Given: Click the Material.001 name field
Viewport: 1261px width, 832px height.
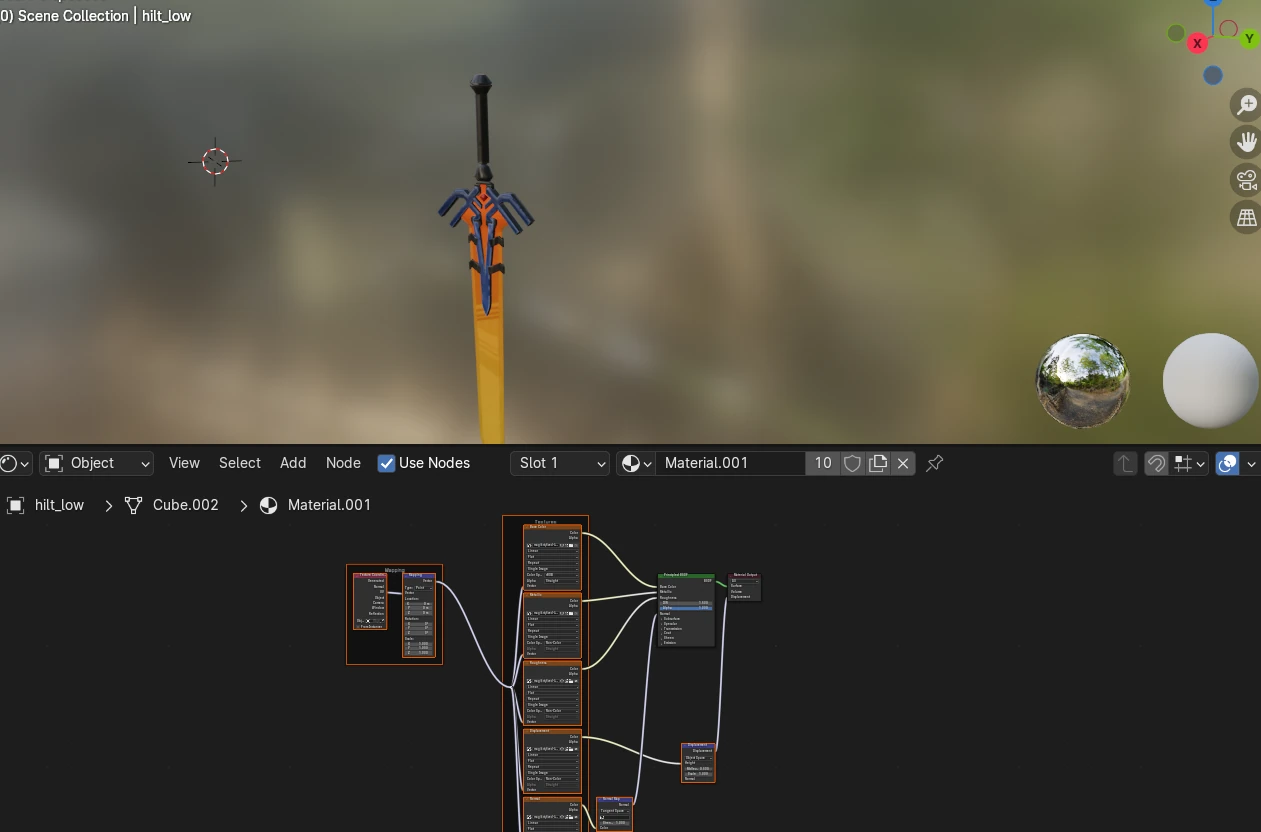Looking at the screenshot, I should [x=730, y=463].
